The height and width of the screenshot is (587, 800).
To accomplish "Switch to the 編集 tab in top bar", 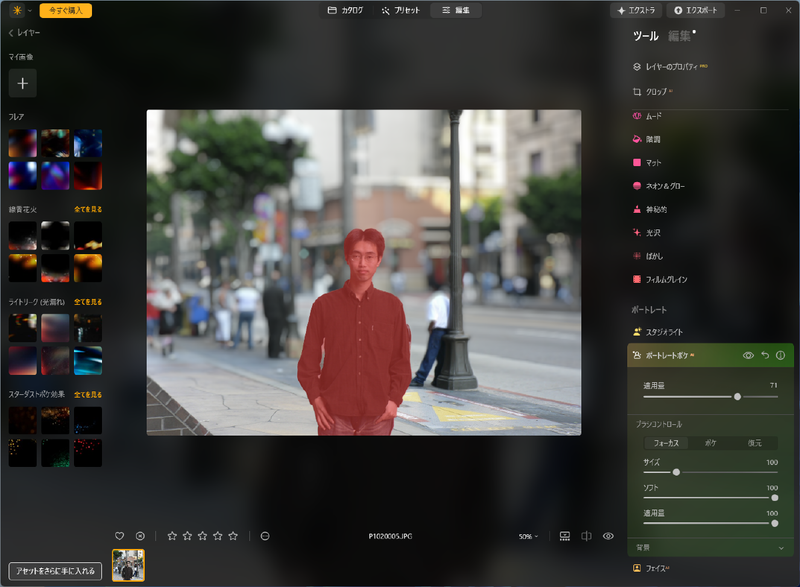I will coord(456,10).
